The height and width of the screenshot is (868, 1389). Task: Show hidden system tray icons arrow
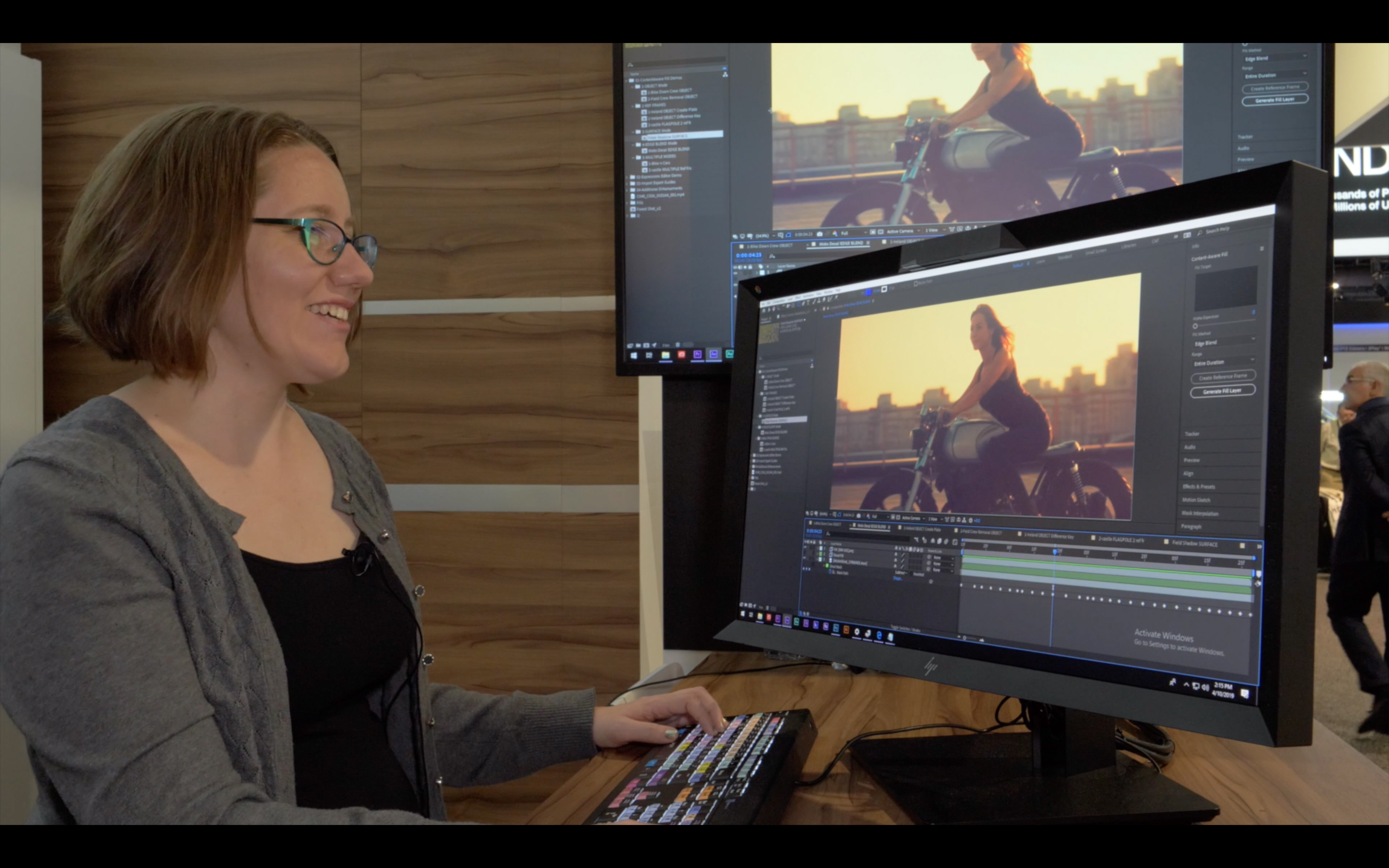coord(1186,685)
